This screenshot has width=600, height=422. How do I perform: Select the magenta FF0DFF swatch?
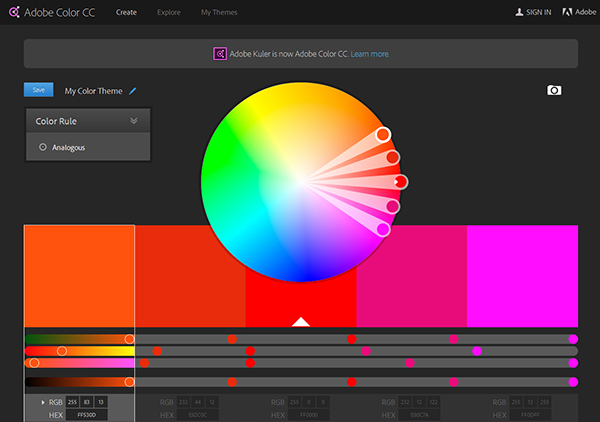[522, 276]
